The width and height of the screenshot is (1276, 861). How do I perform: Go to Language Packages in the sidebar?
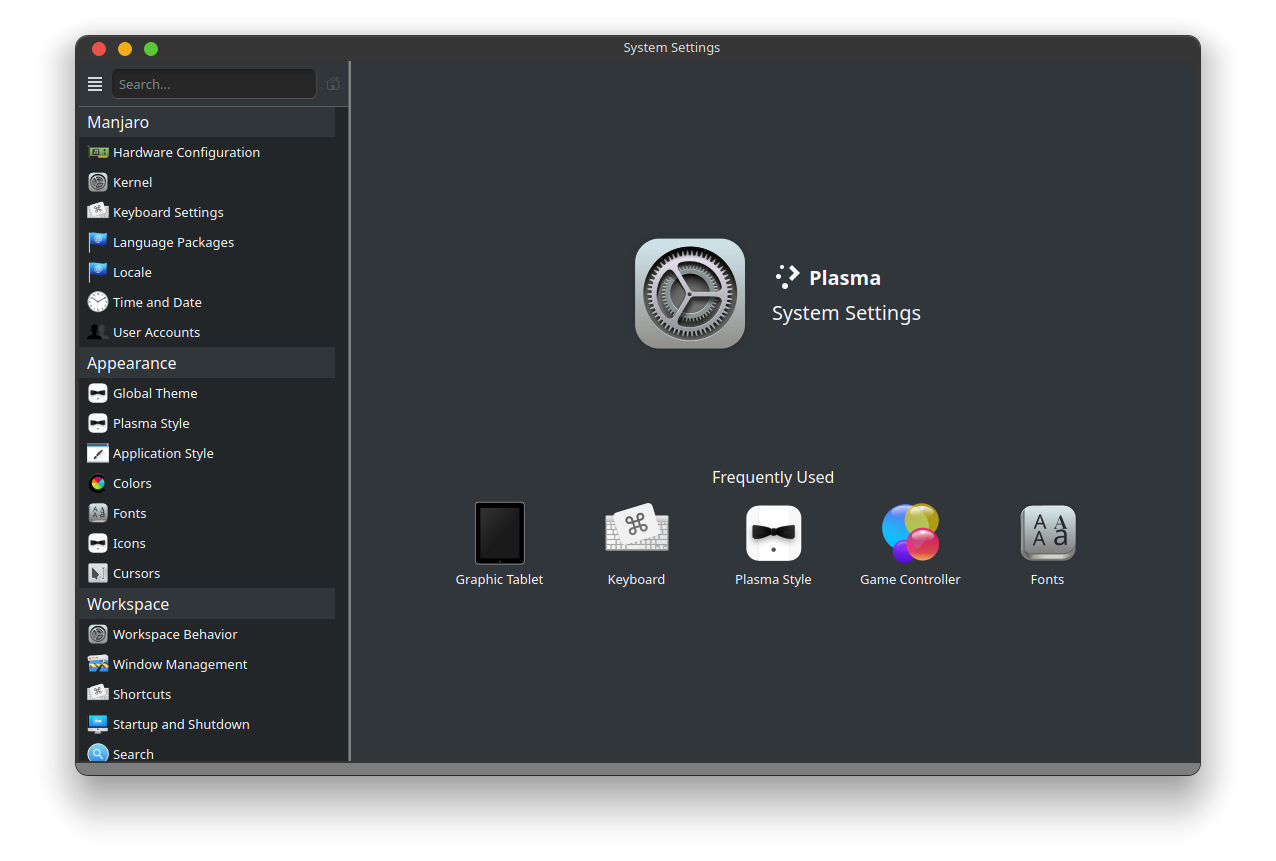point(207,242)
